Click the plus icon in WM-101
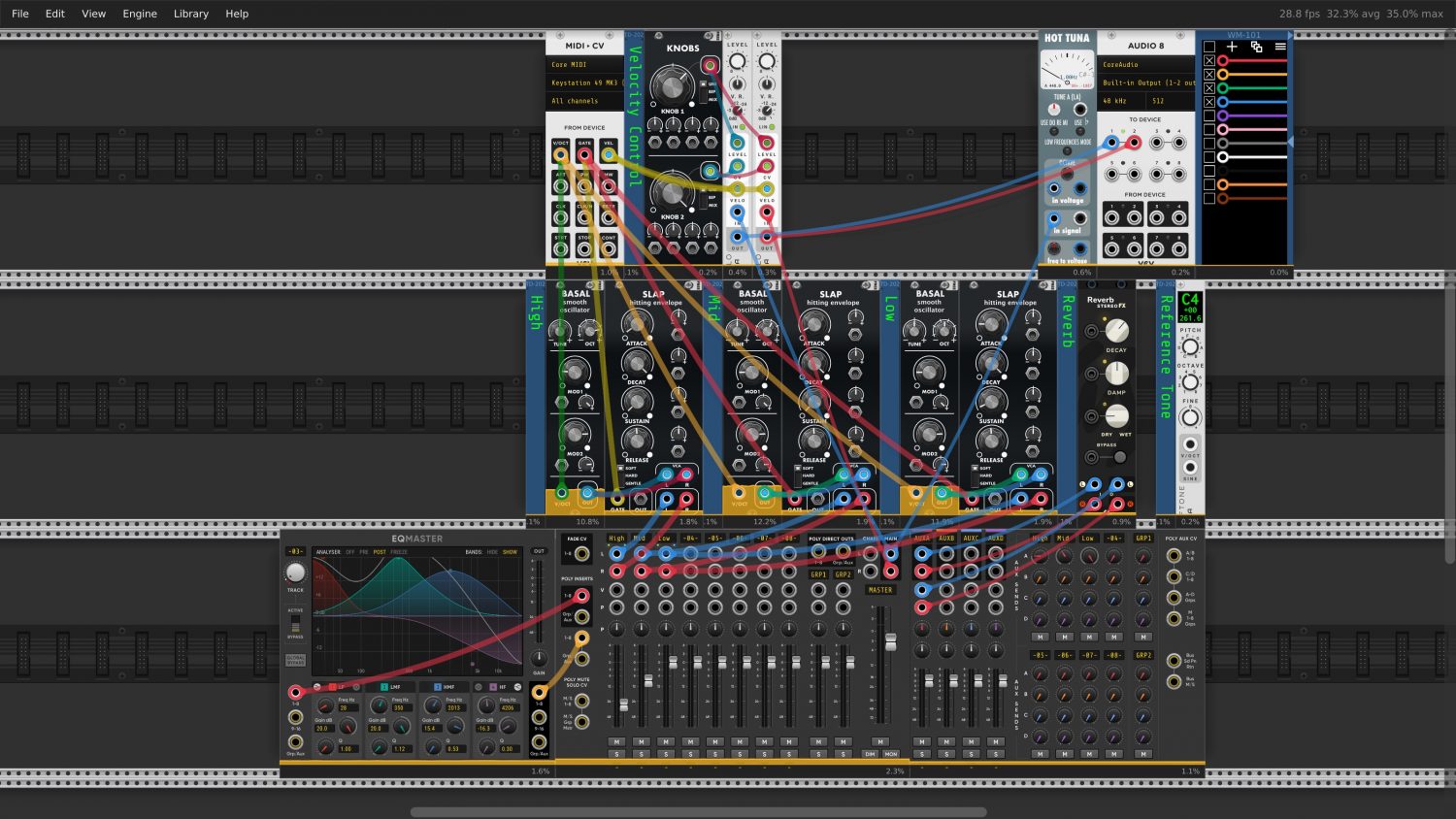The width and height of the screenshot is (1456, 819). tap(1232, 47)
